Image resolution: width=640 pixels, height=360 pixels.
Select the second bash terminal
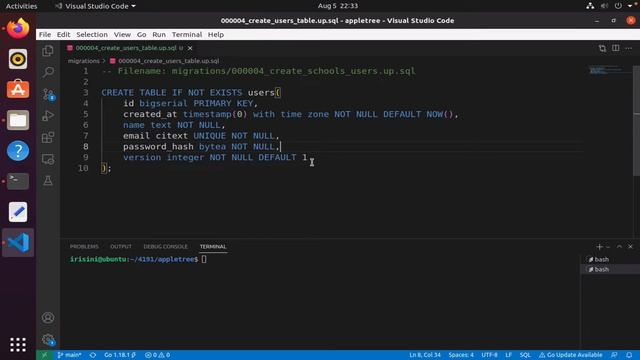tap(610, 269)
